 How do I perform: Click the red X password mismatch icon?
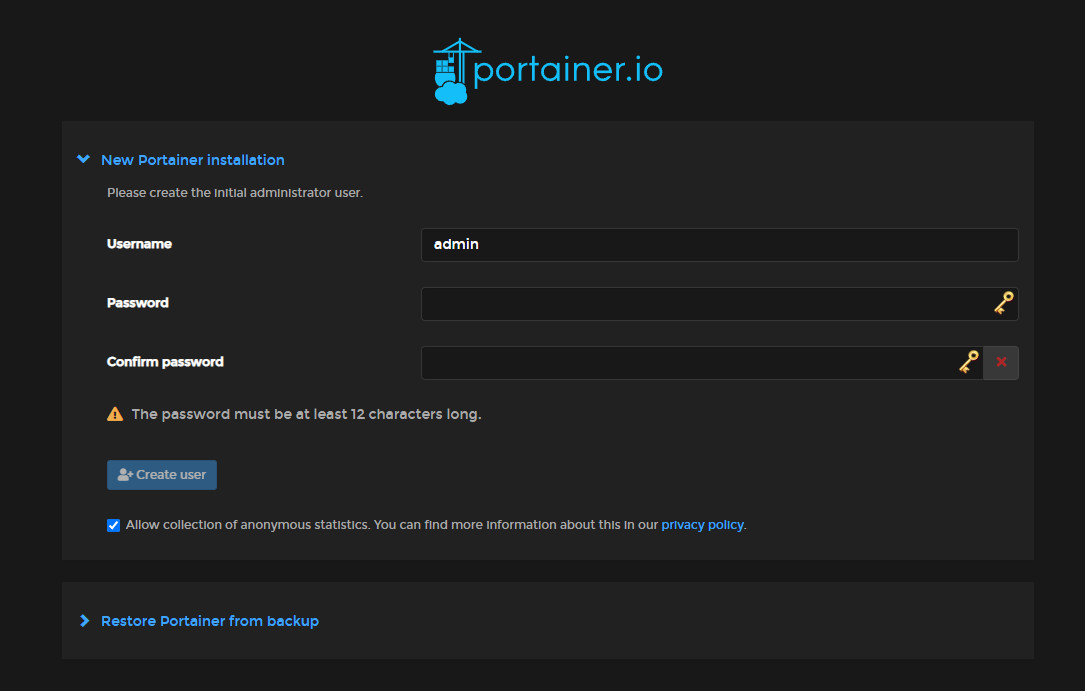1001,363
